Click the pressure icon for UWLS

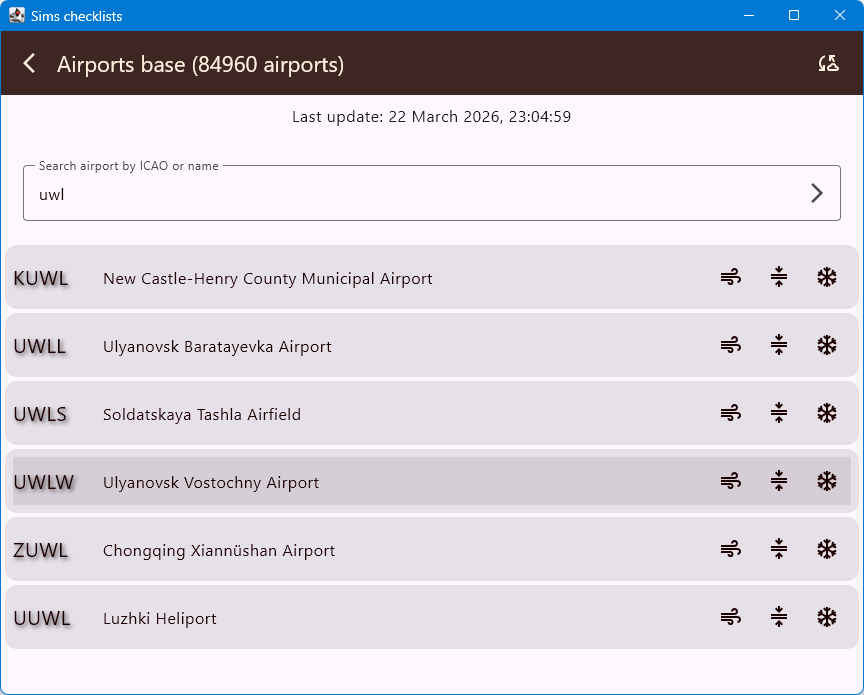coord(779,413)
